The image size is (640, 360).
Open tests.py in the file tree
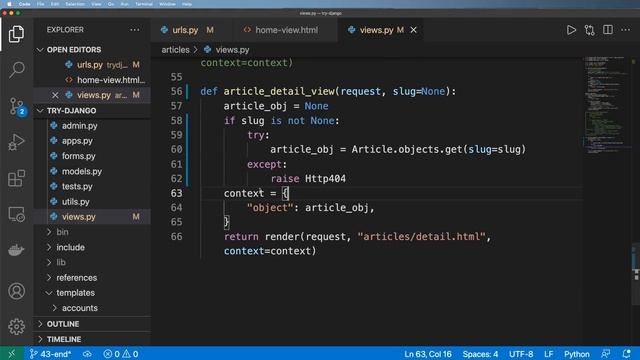77,187
